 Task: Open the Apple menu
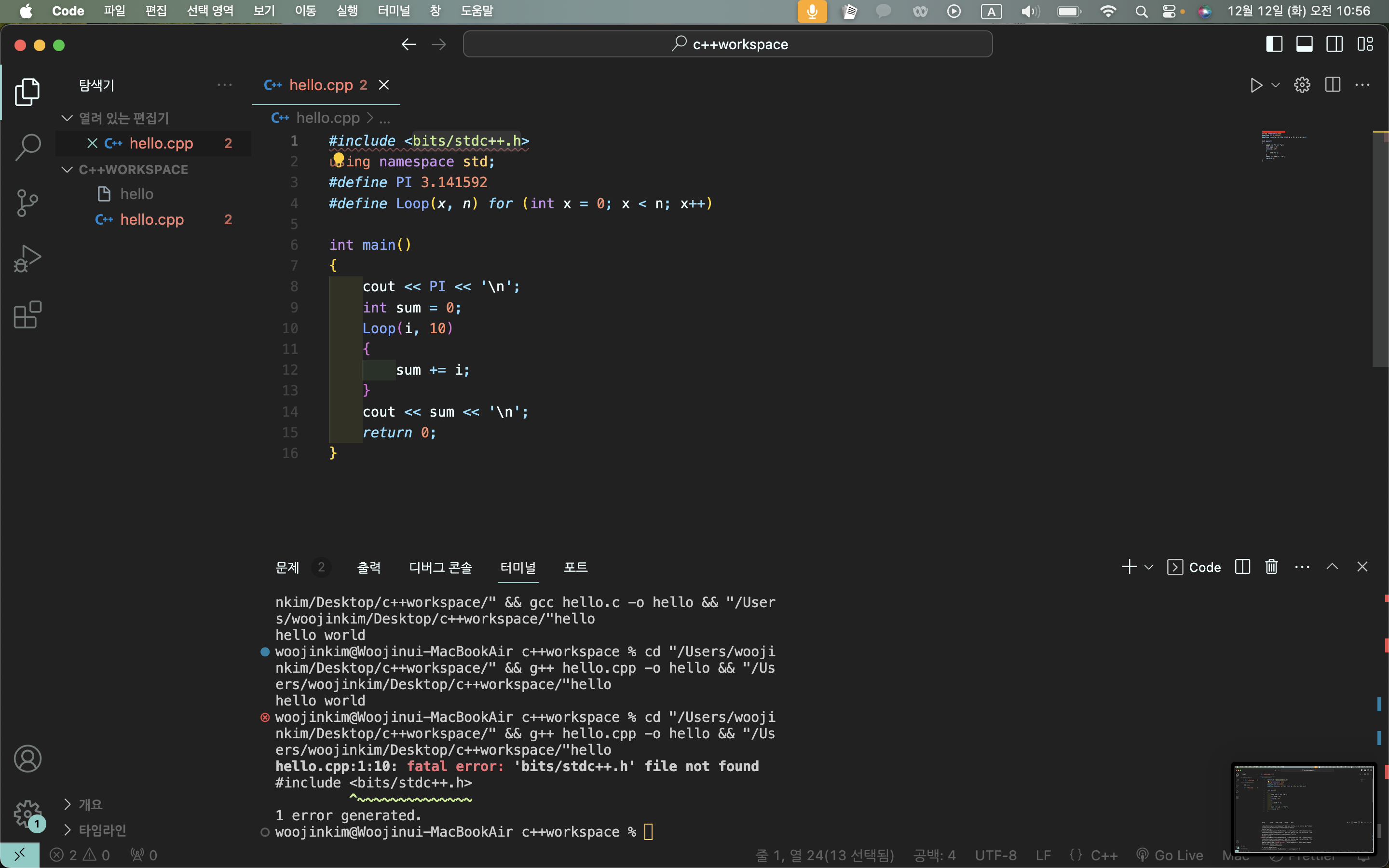26,11
